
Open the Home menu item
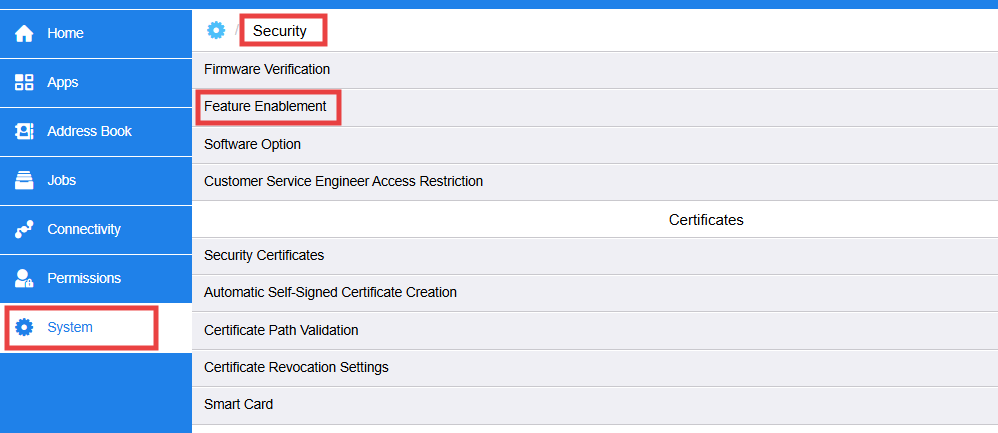[x=65, y=34]
